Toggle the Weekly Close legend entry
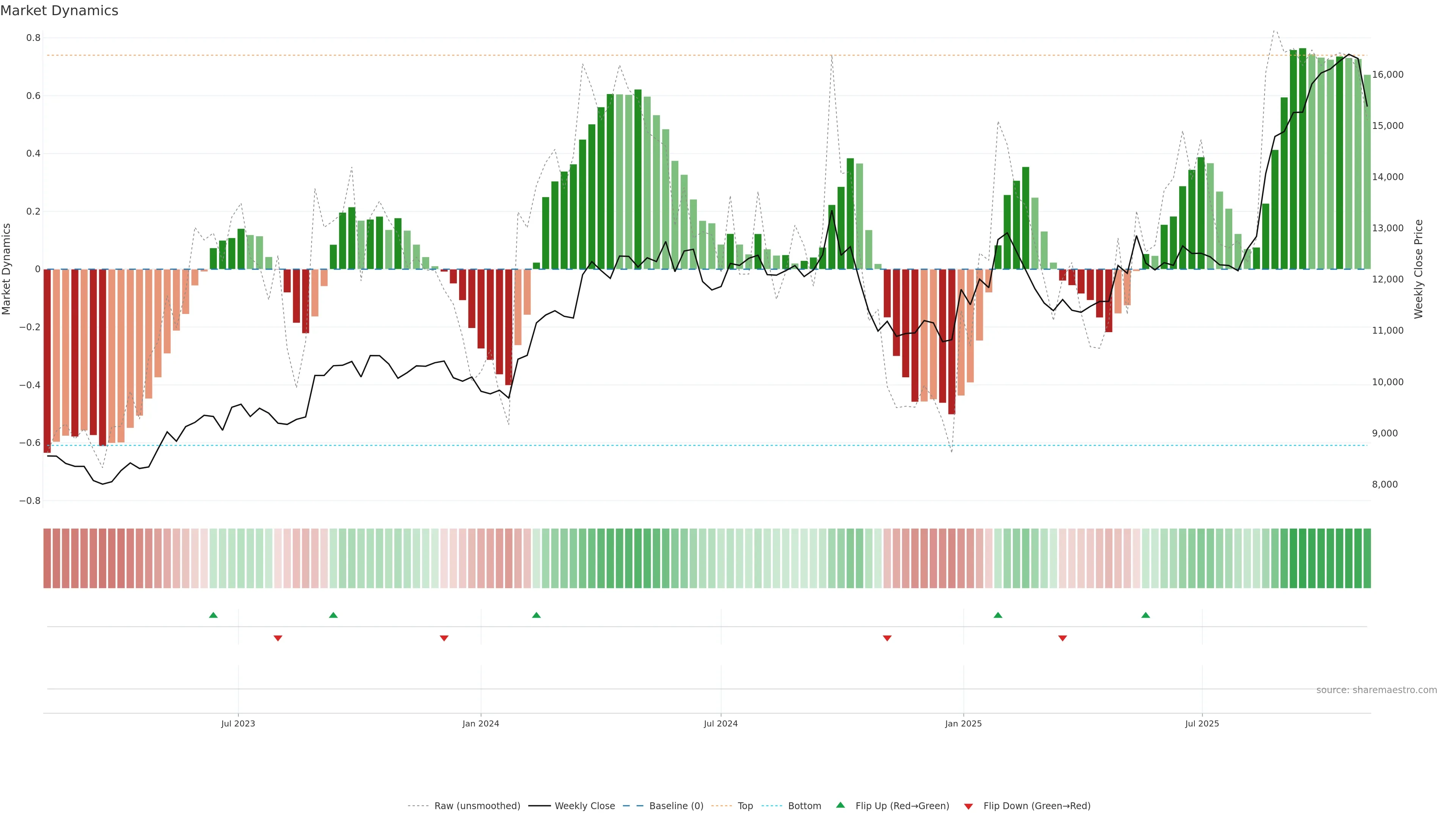This screenshot has height=819, width=1456. pos(584,805)
